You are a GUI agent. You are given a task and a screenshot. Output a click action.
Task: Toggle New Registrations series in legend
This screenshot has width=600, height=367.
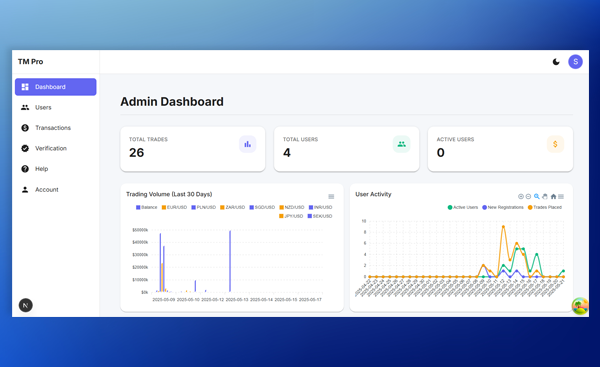(503, 207)
